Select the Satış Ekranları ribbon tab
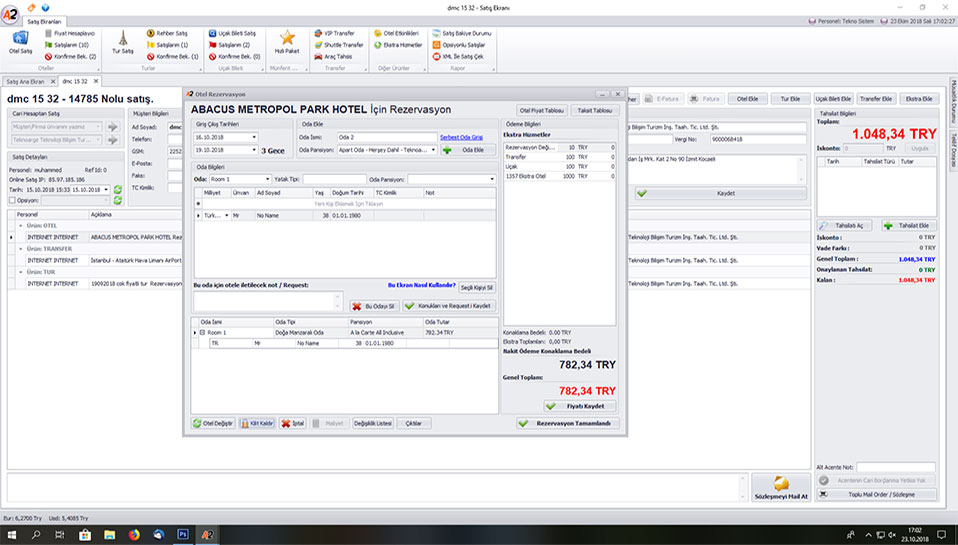The image size is (958, 545). pos(45,21)
